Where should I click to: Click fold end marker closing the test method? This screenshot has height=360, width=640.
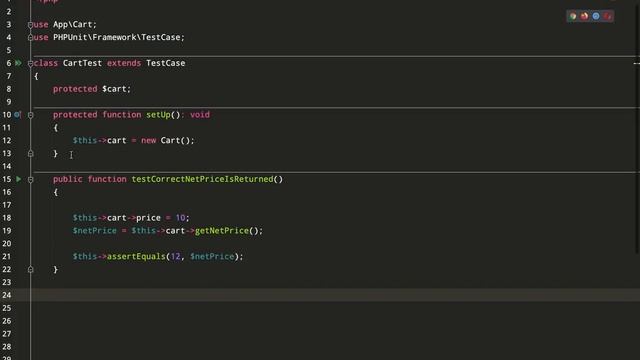[30, 269]
